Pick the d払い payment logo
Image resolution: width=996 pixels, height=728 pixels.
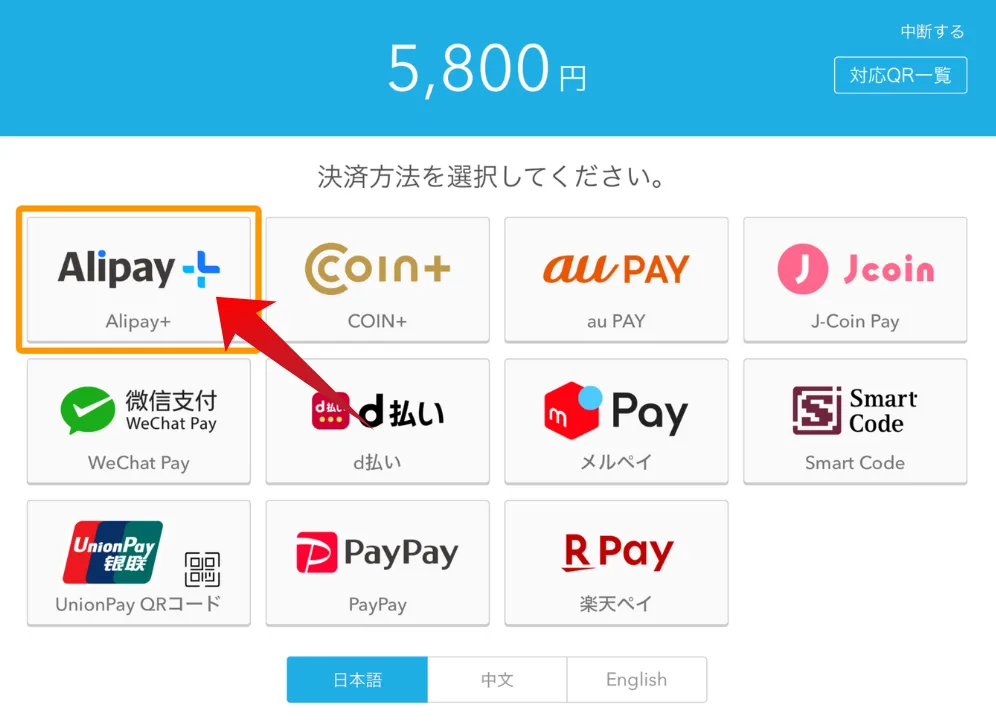377,411
